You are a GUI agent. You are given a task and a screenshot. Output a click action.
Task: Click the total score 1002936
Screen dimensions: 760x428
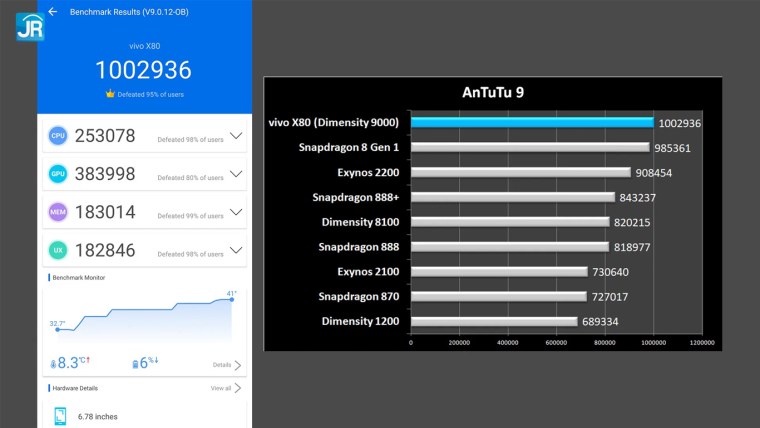(x=143, y=69)
